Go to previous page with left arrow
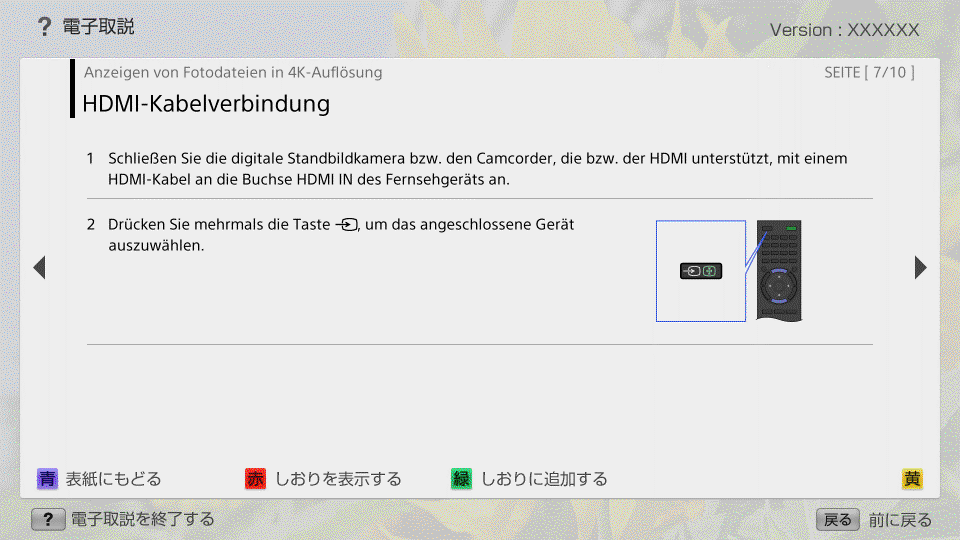 [x=39, y=267]
